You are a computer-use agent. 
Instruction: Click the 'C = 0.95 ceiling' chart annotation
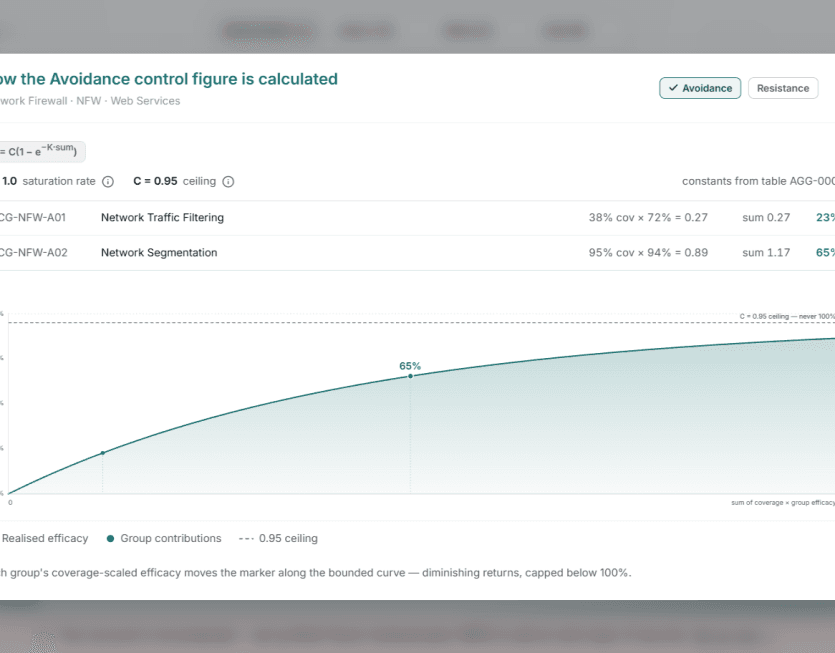787,316
